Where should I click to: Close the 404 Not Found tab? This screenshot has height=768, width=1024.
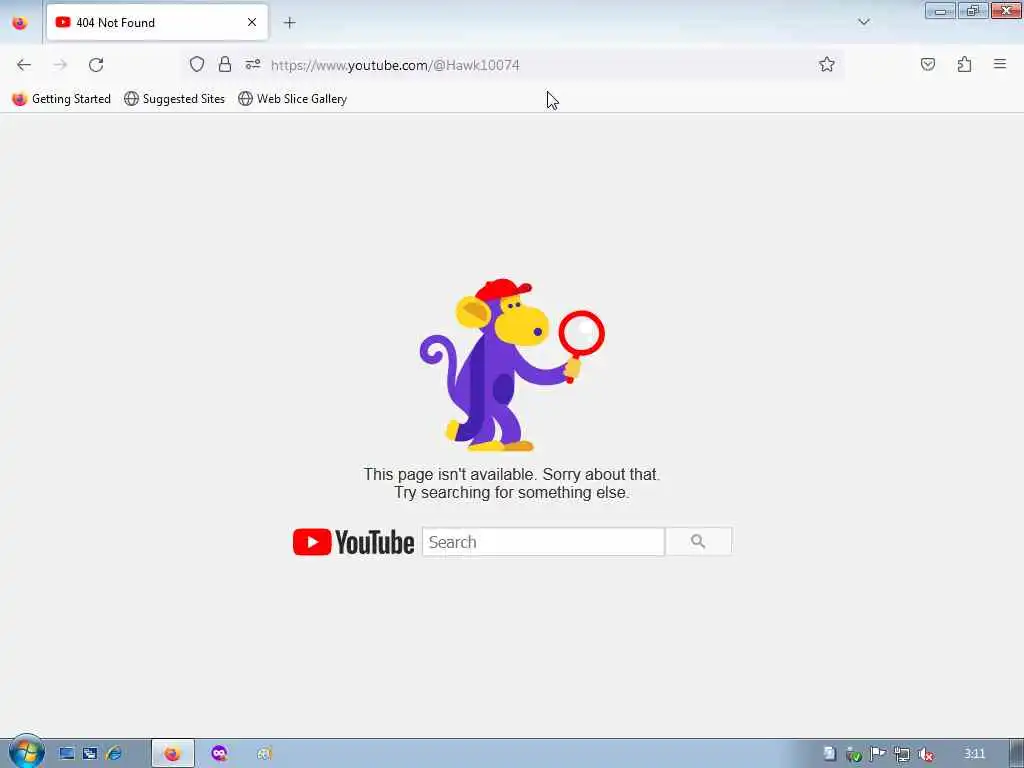[x=252, y=22]
